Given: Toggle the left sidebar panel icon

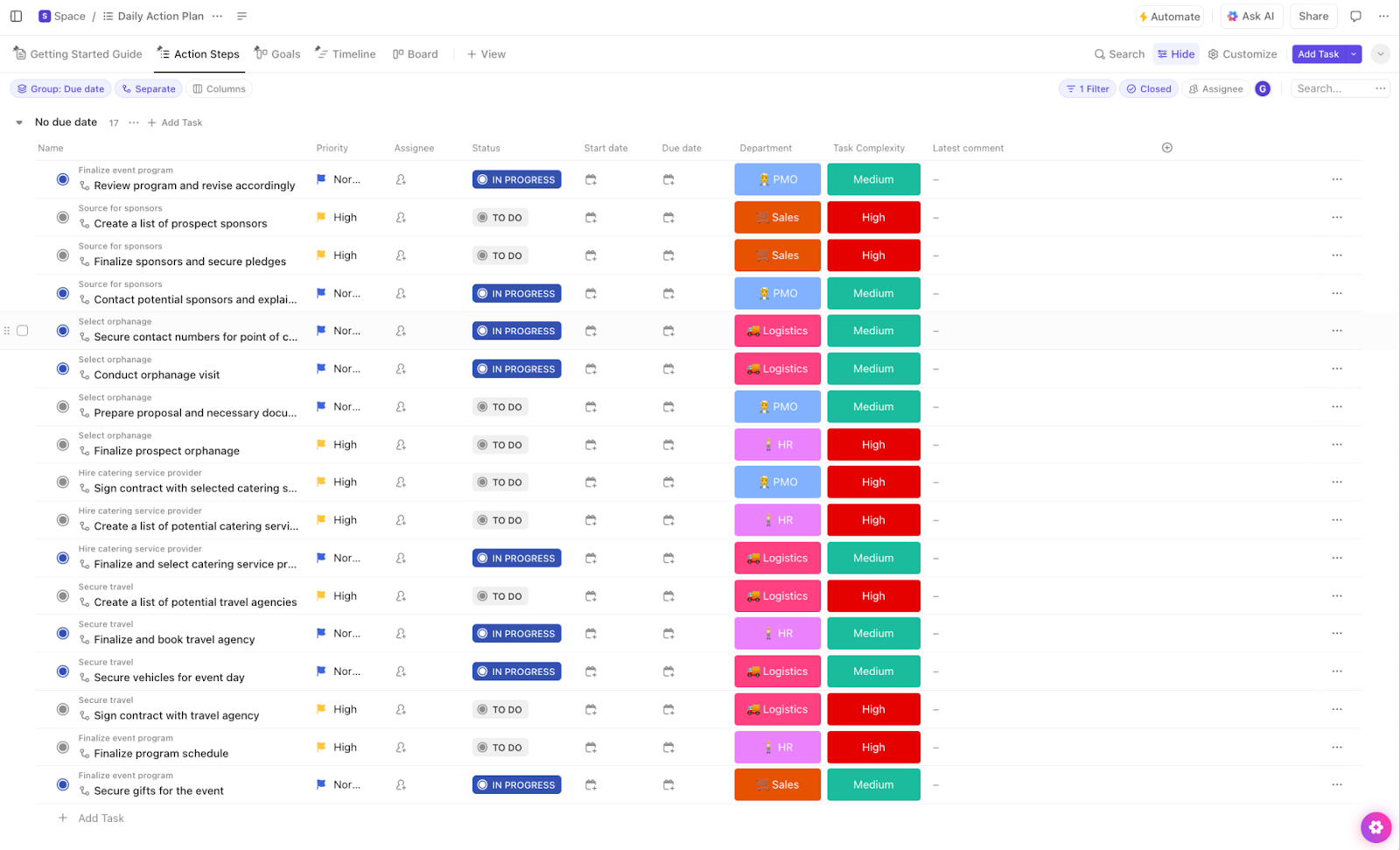Looking at the screenshot, I should click(16, 16).
